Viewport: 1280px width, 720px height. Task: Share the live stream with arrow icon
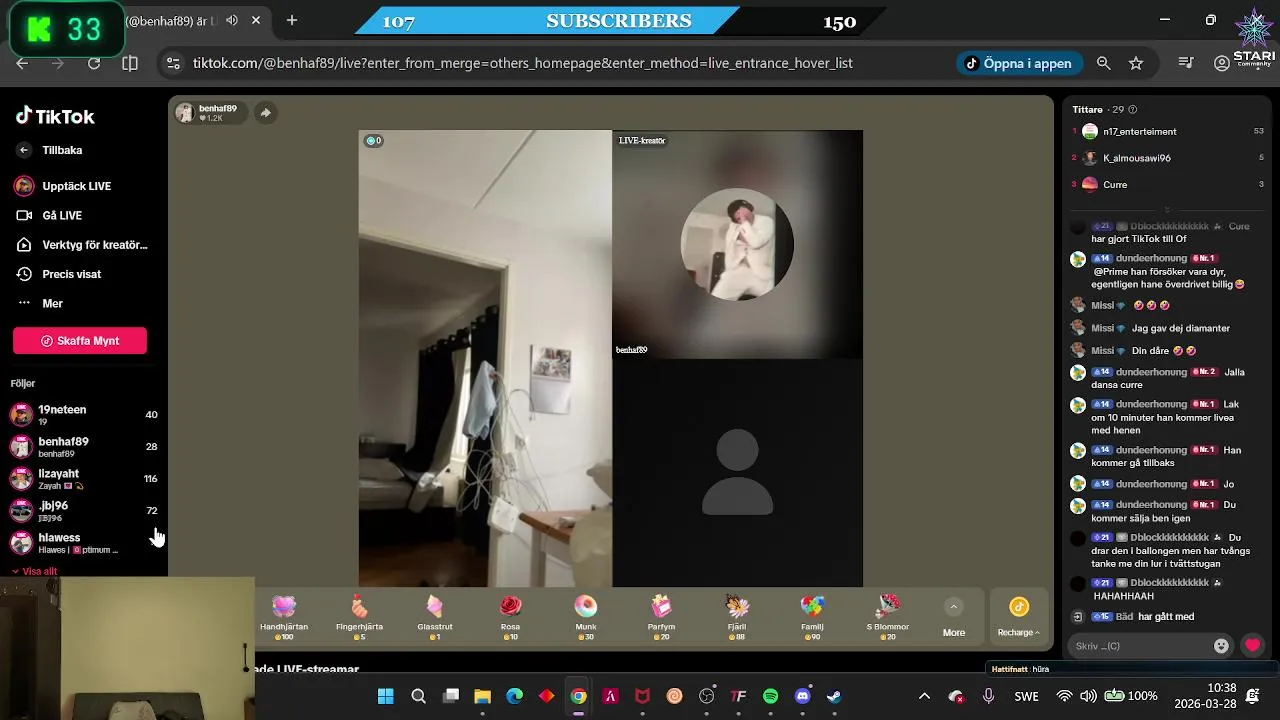pos(265,113)
